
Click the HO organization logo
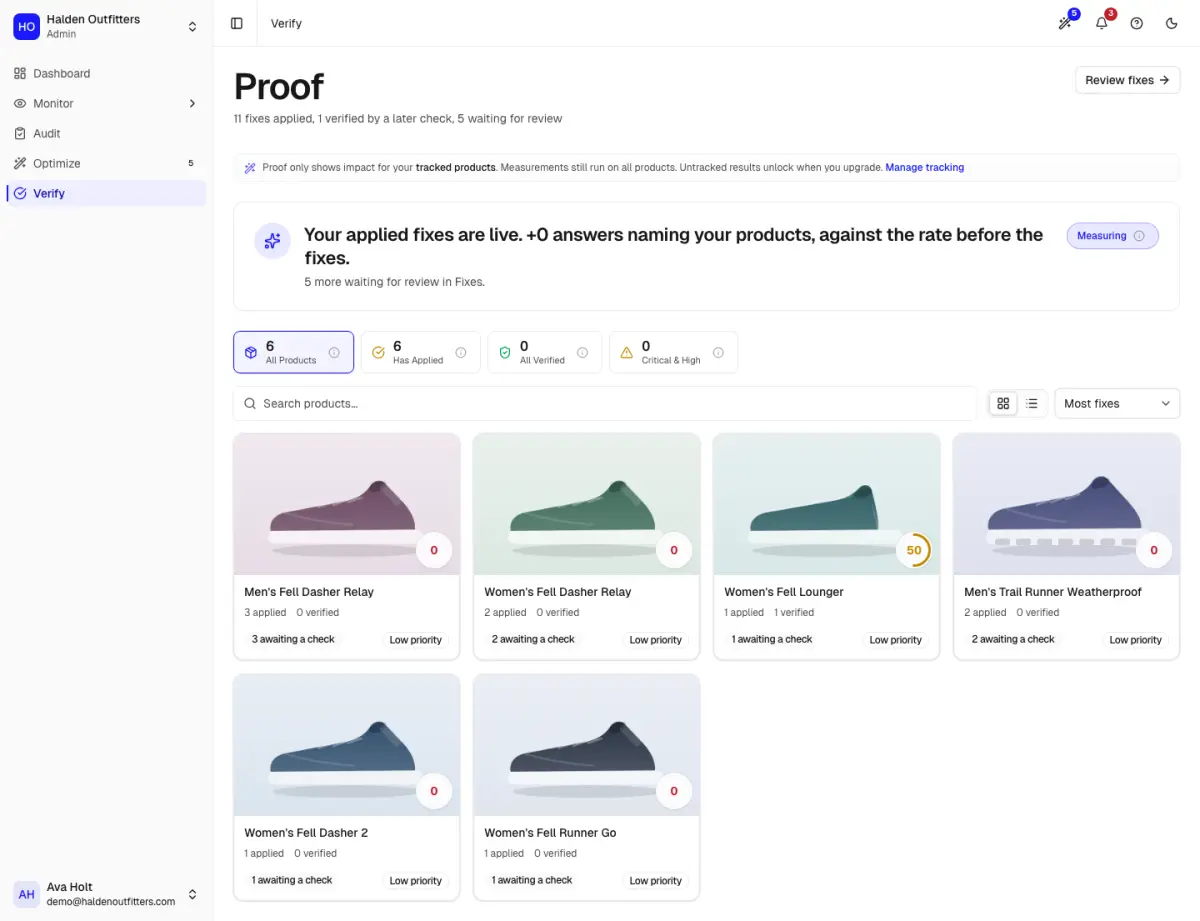click(x=26, y=26)
